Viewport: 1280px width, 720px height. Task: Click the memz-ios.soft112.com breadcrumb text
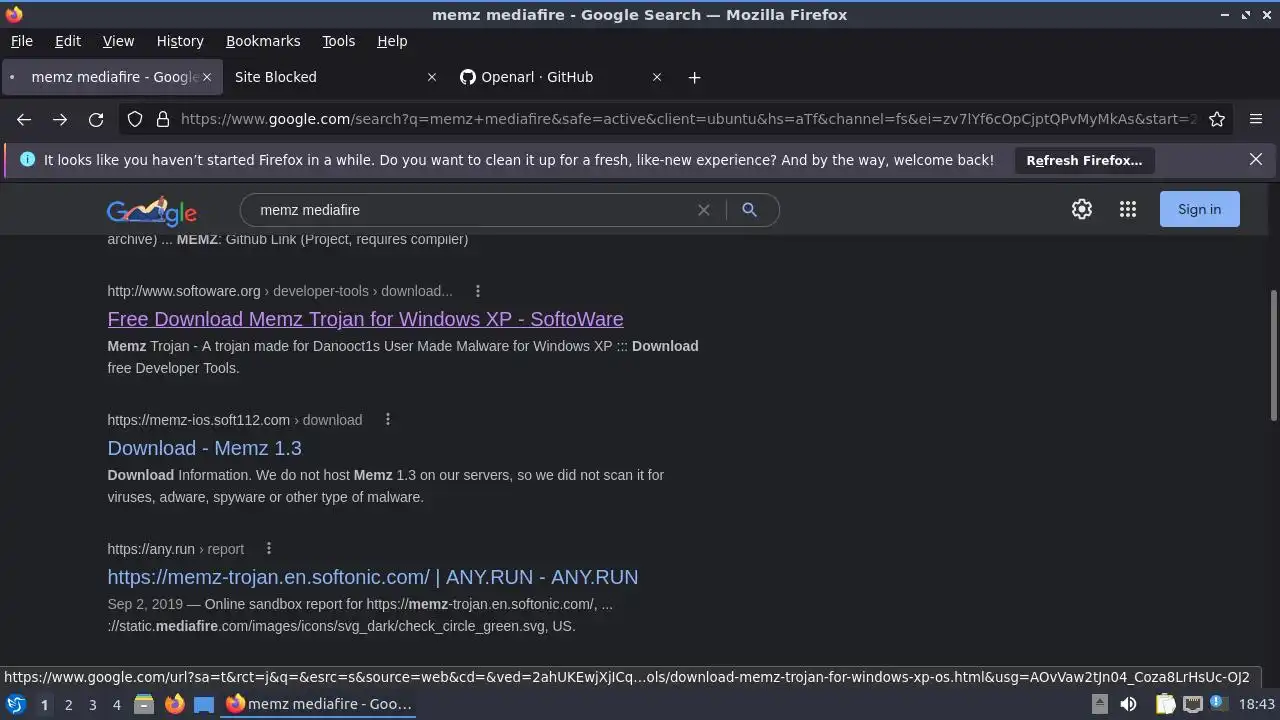click(235, 420)
